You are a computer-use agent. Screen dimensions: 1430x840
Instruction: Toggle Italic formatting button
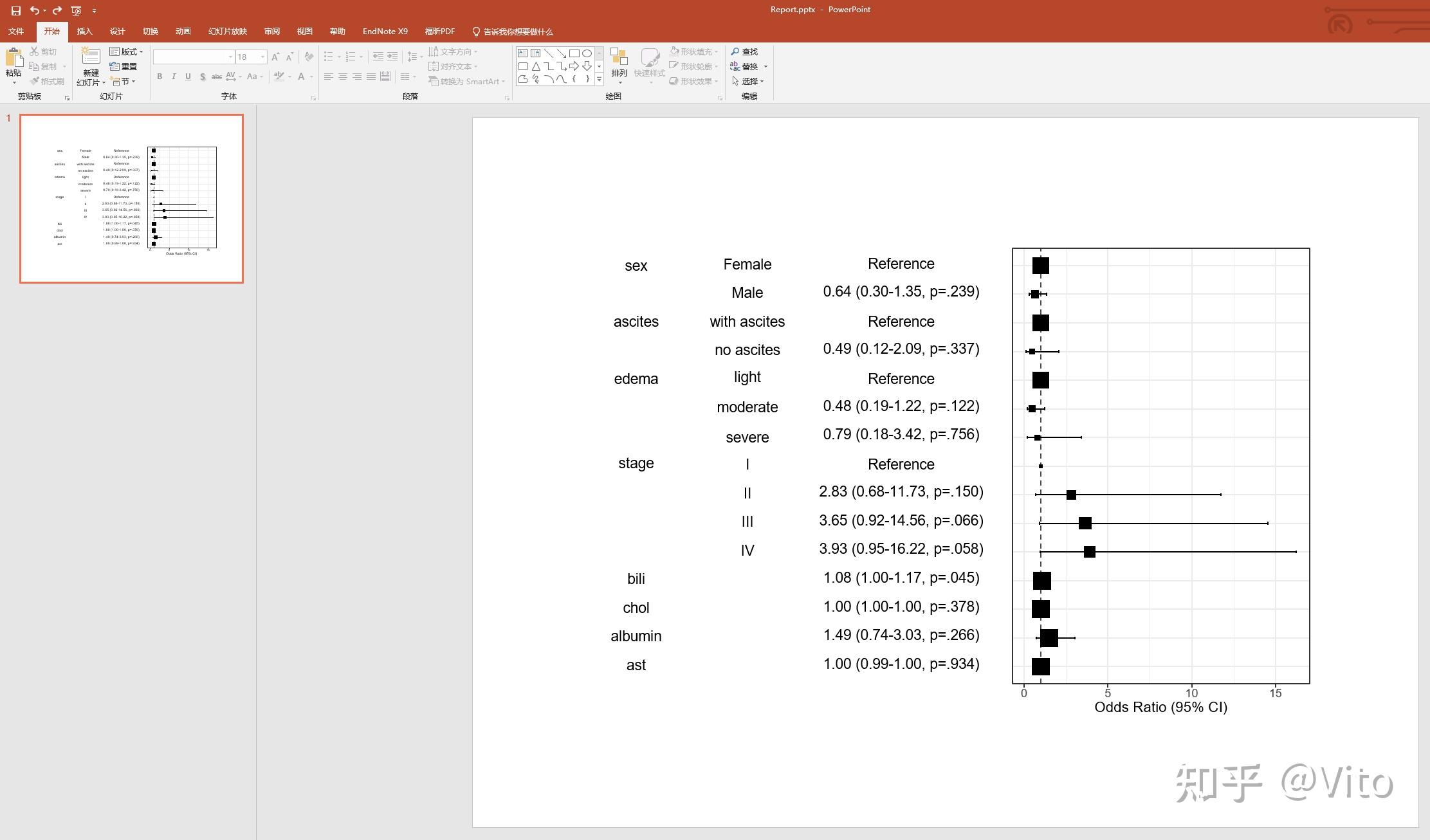point(174,77)
